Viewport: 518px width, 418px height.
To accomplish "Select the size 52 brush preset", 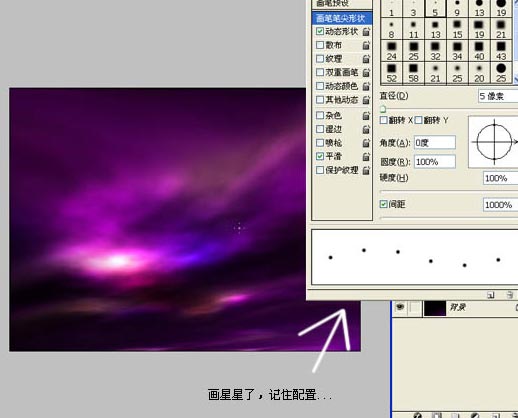I will (x=391, y=73).
